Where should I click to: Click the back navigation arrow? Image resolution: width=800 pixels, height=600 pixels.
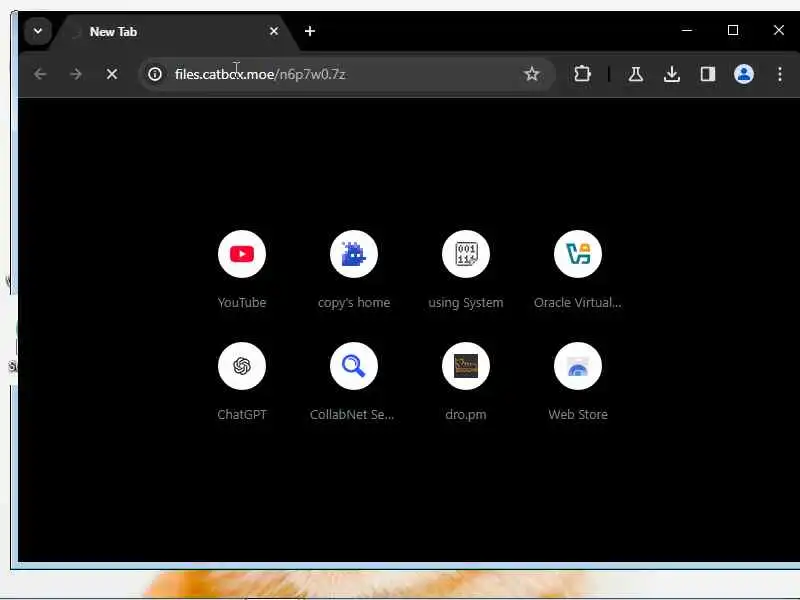[40, 74]
